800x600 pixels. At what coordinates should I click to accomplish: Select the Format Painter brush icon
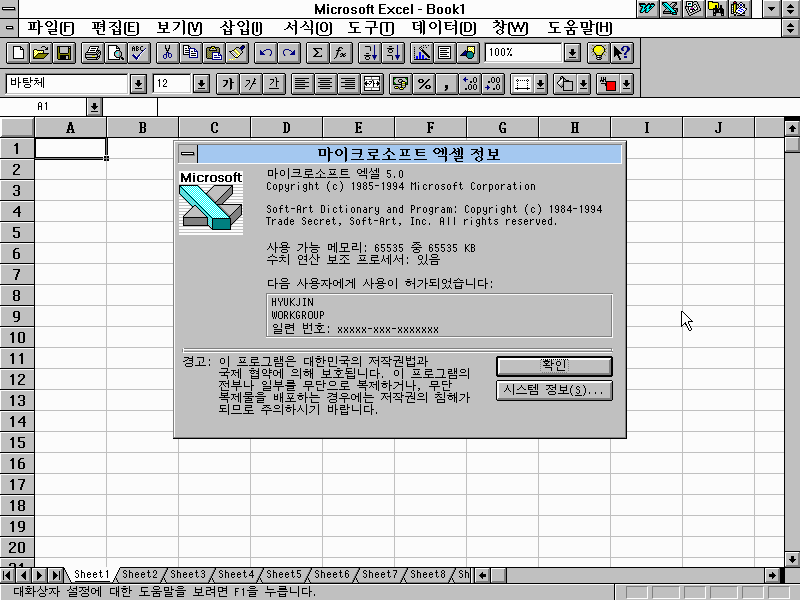point(237,53)
